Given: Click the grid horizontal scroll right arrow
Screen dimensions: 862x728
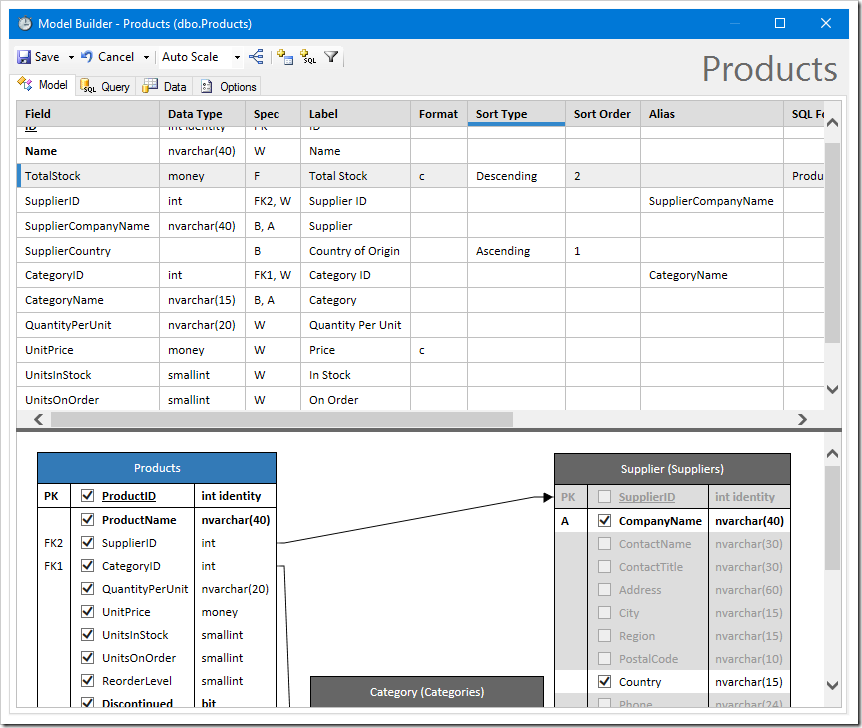Looking at the screenshot, I should click(x=802, y=420).
